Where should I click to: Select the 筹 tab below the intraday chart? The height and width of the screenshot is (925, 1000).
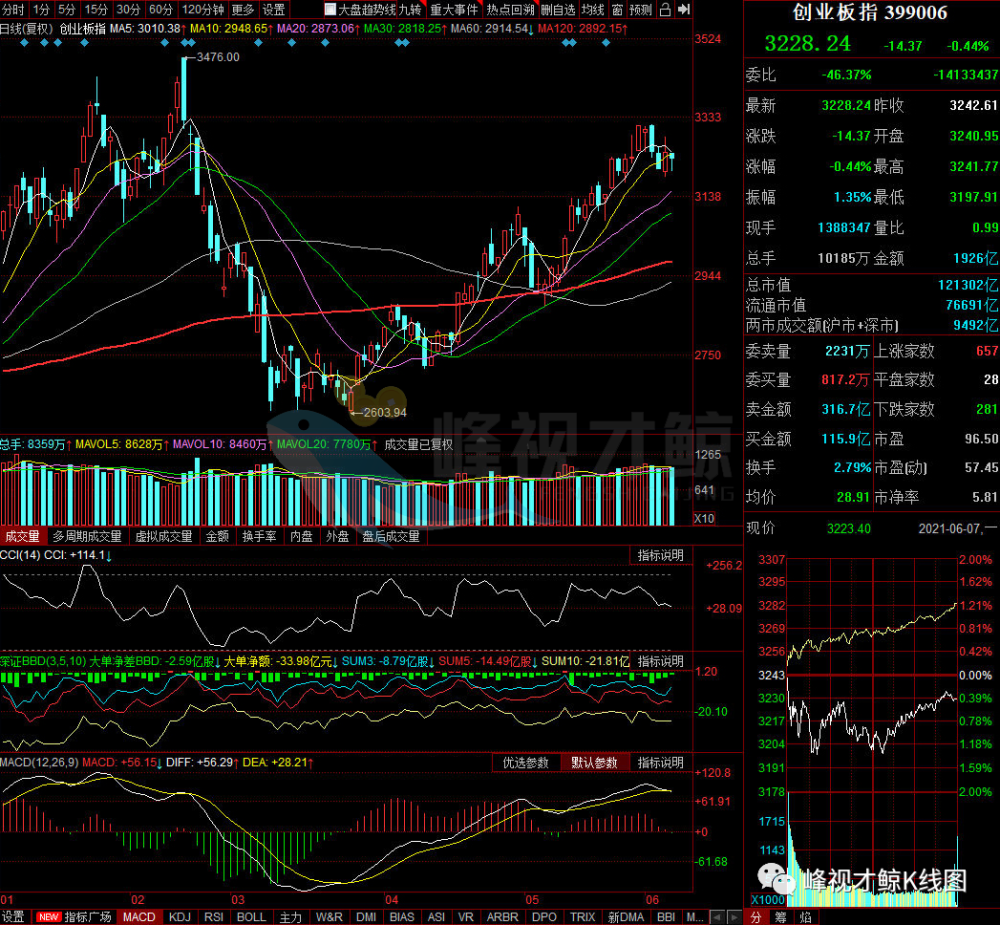pyautogui.click(x=781, y=917)
